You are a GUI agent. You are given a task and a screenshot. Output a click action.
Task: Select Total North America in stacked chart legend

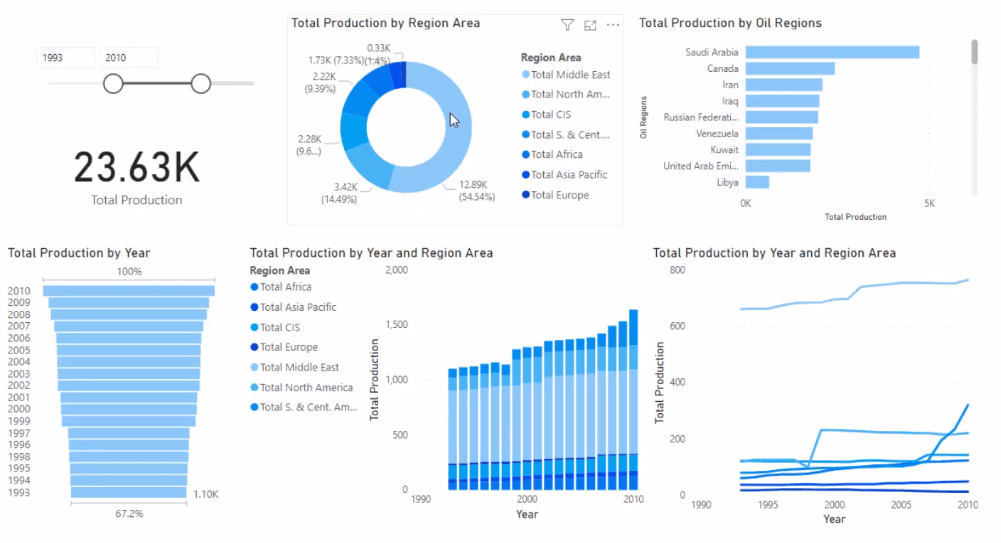click(x=301, y=387)
